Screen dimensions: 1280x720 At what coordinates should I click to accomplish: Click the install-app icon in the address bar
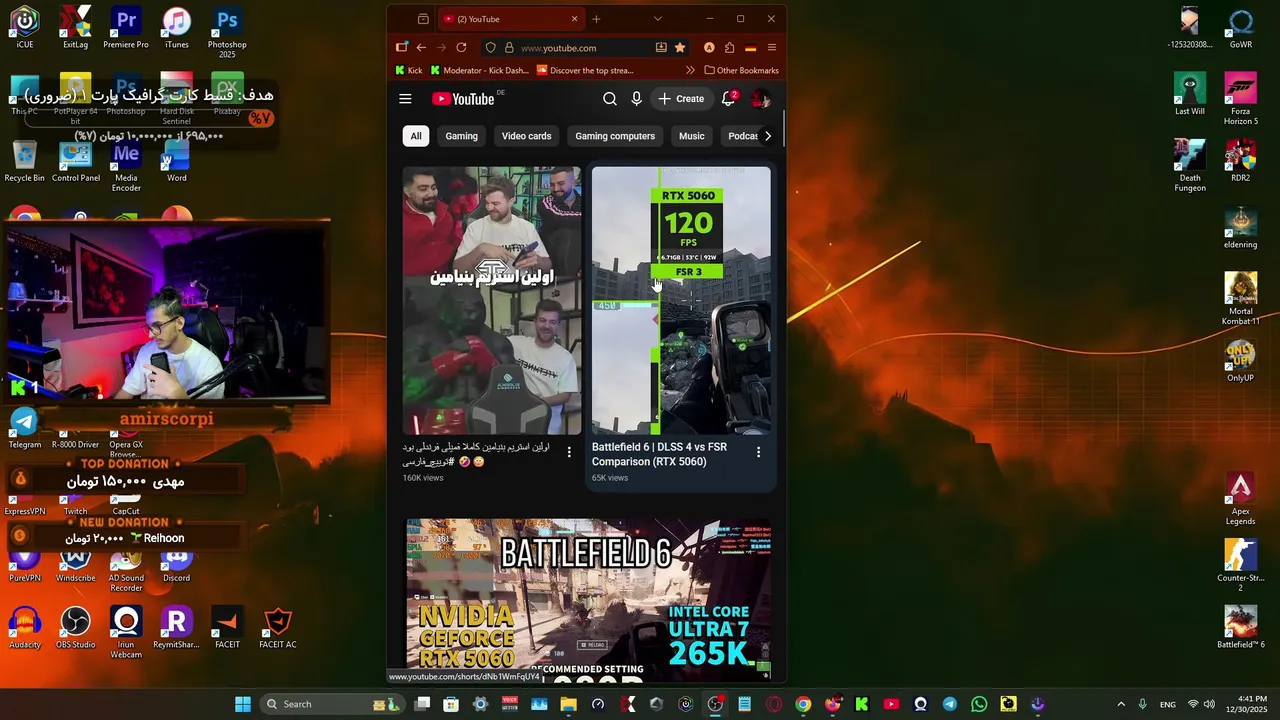click(661, 48)
